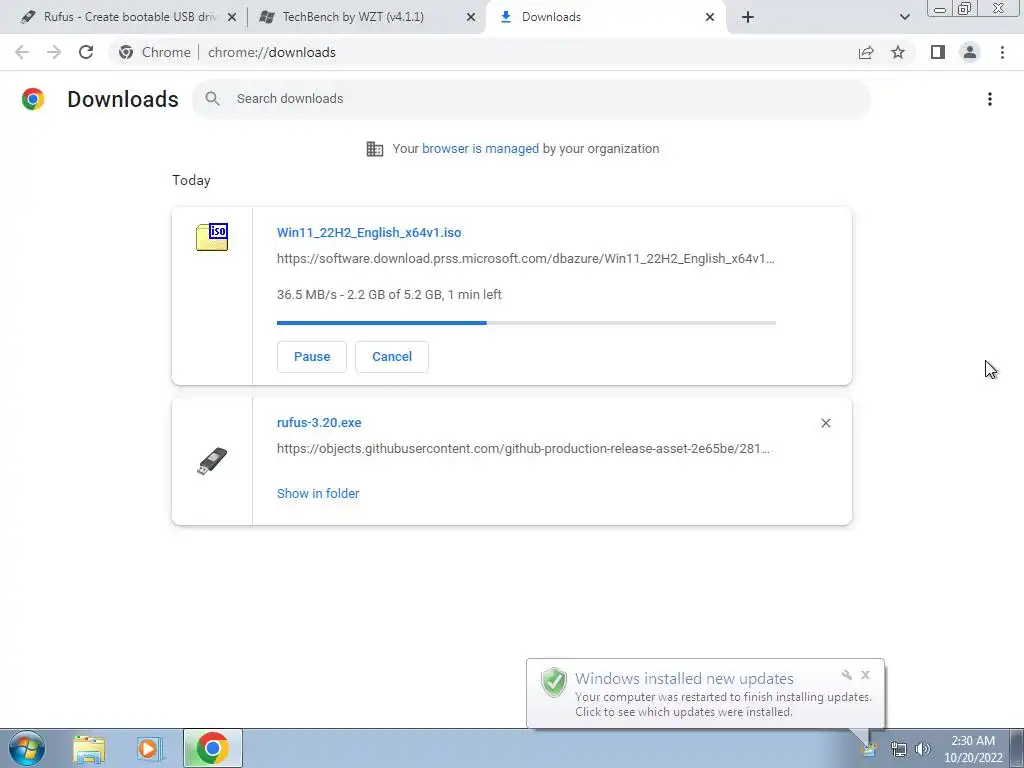Reload the downloads page
Image resolution: width=1024 pixels, height=768 pixels.
point(86,52)
